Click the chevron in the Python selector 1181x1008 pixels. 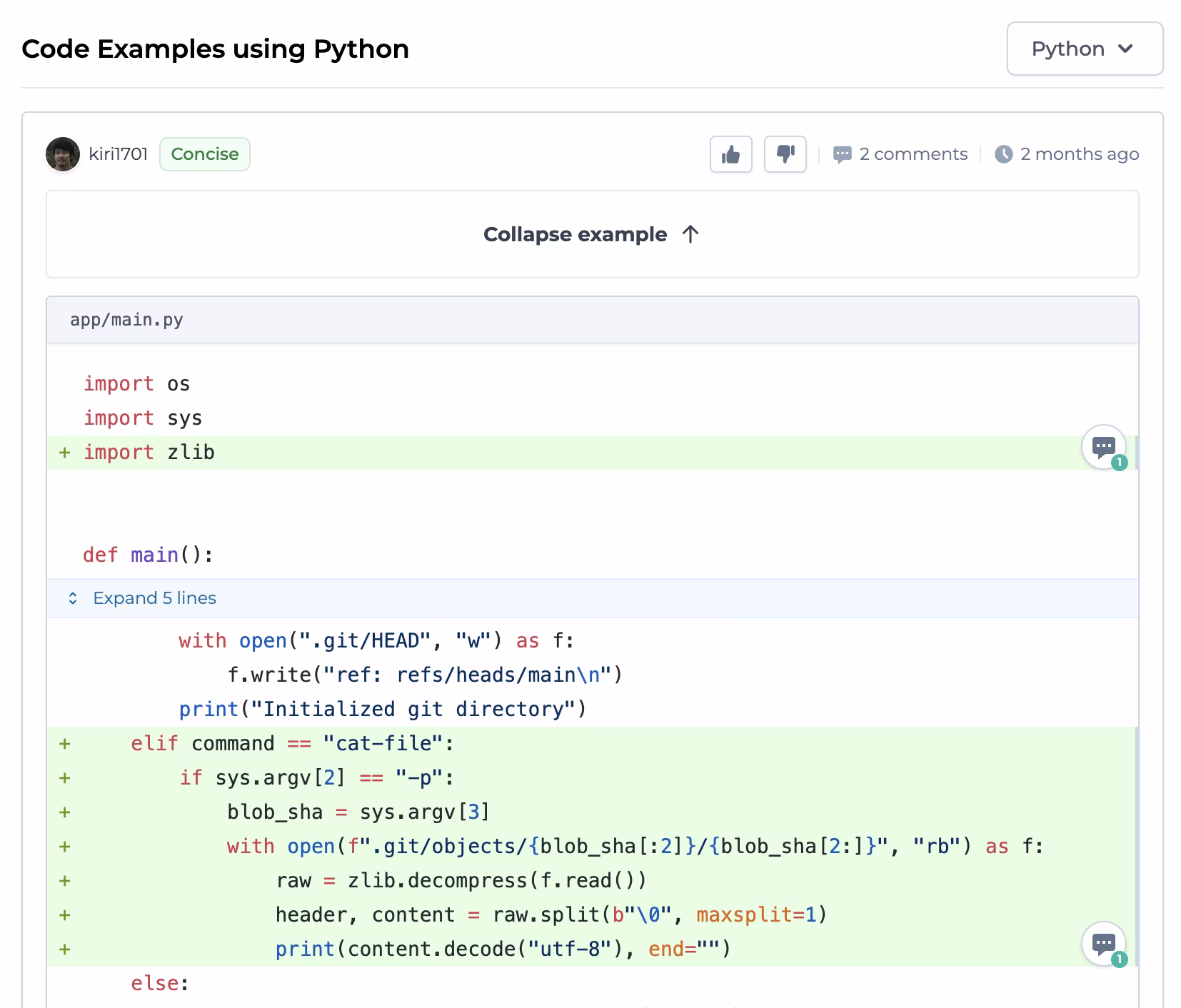pos(1125,49)
